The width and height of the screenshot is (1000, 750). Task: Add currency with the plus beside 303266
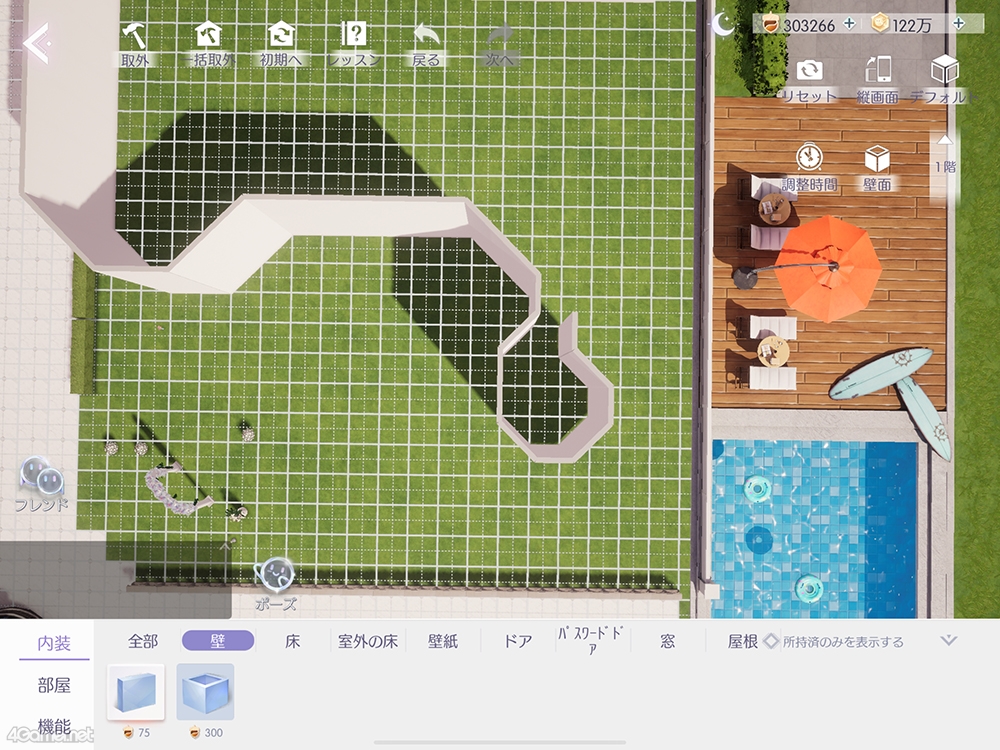click(849, 24)
